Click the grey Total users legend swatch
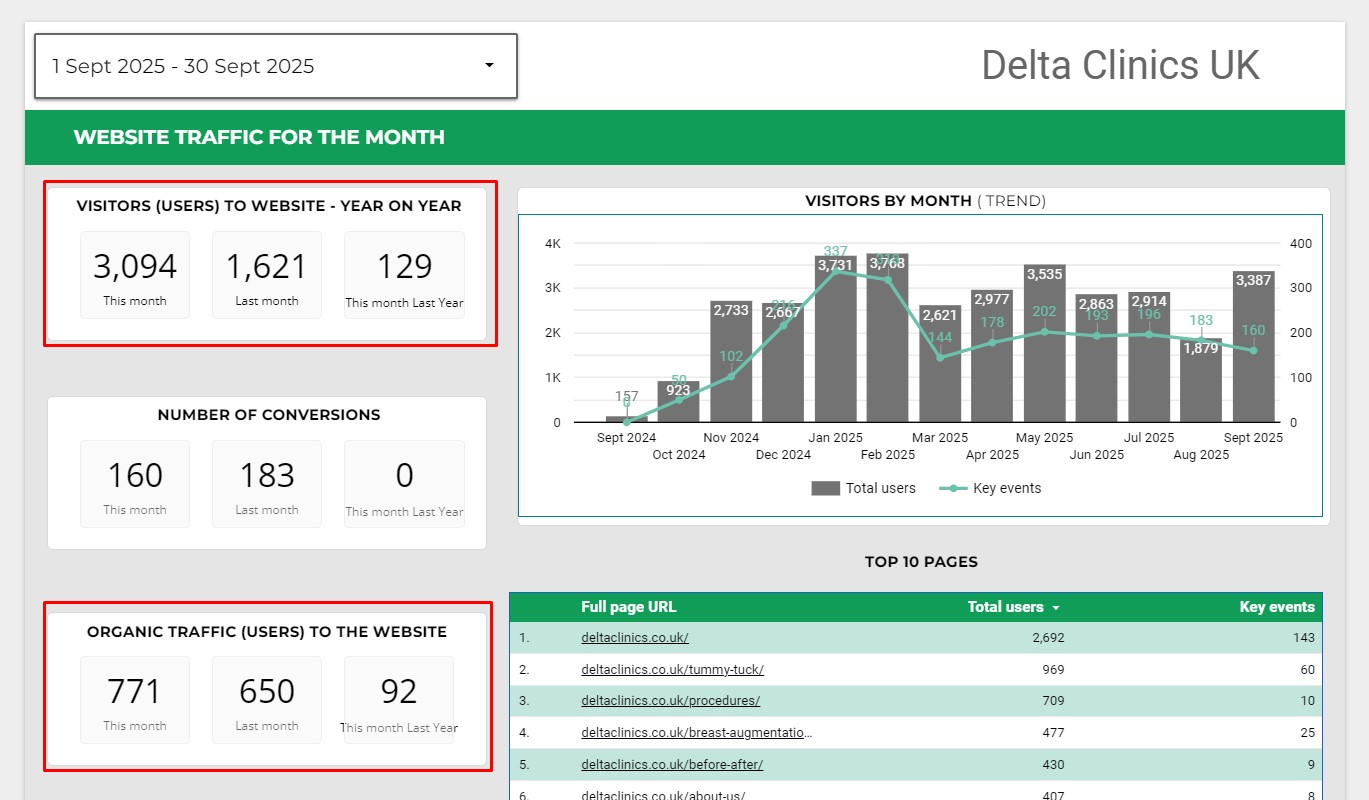The image size is (1369, 800). 825,488
